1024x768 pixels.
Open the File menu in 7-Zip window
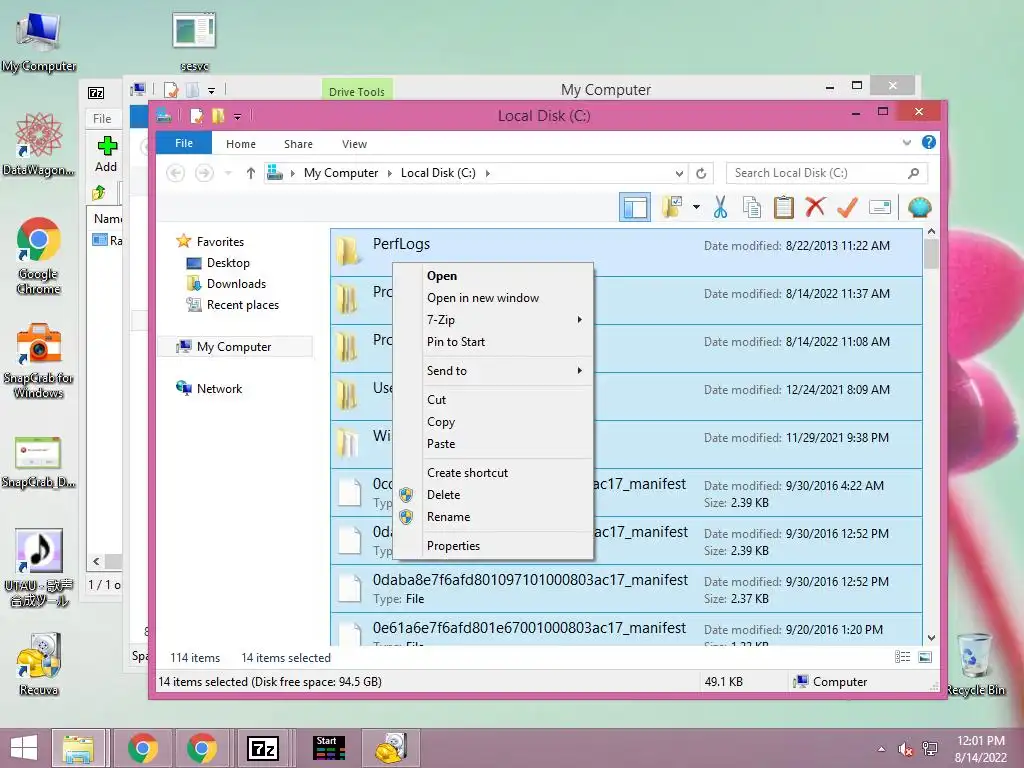[x=102, y=118]
